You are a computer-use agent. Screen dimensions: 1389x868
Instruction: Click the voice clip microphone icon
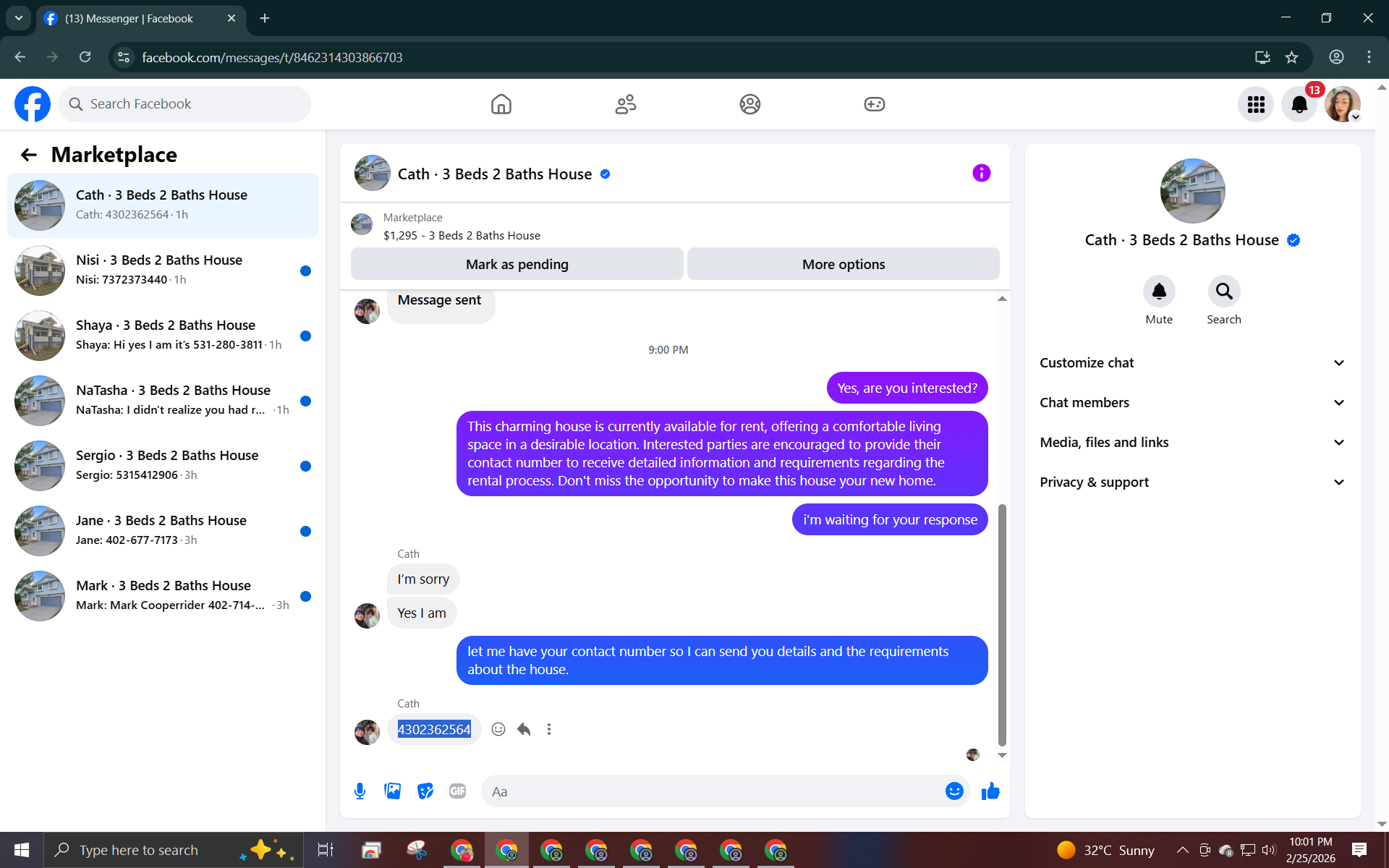tap(360, 791)
